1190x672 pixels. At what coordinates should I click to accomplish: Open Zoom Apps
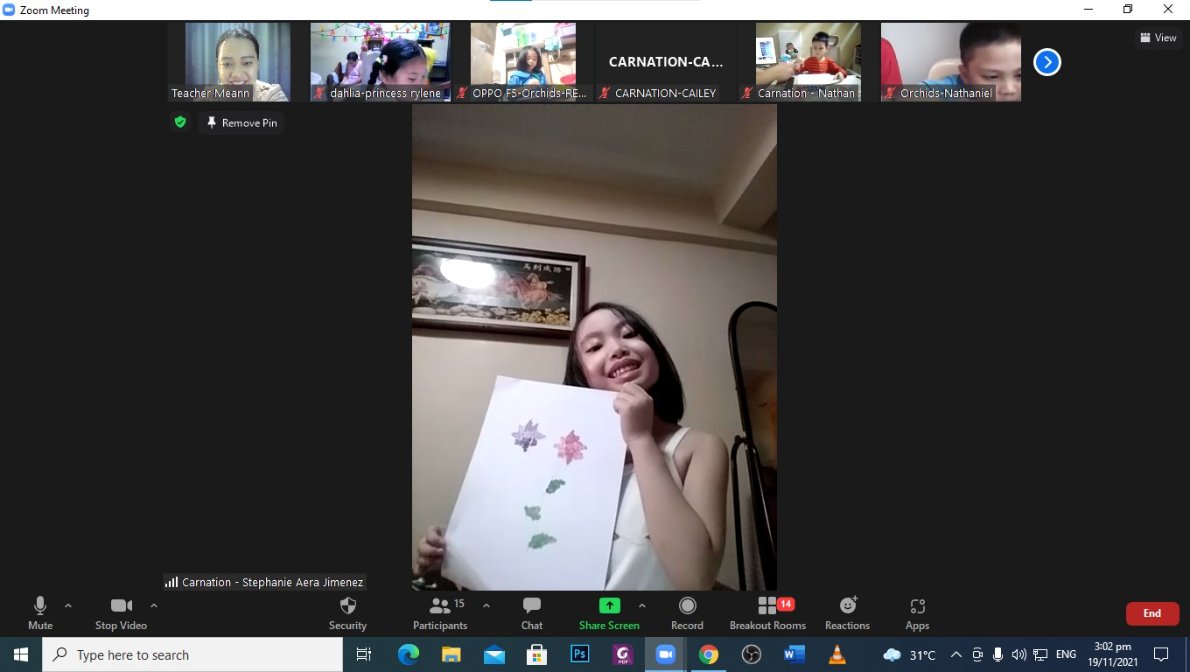(x=917, y=613)
